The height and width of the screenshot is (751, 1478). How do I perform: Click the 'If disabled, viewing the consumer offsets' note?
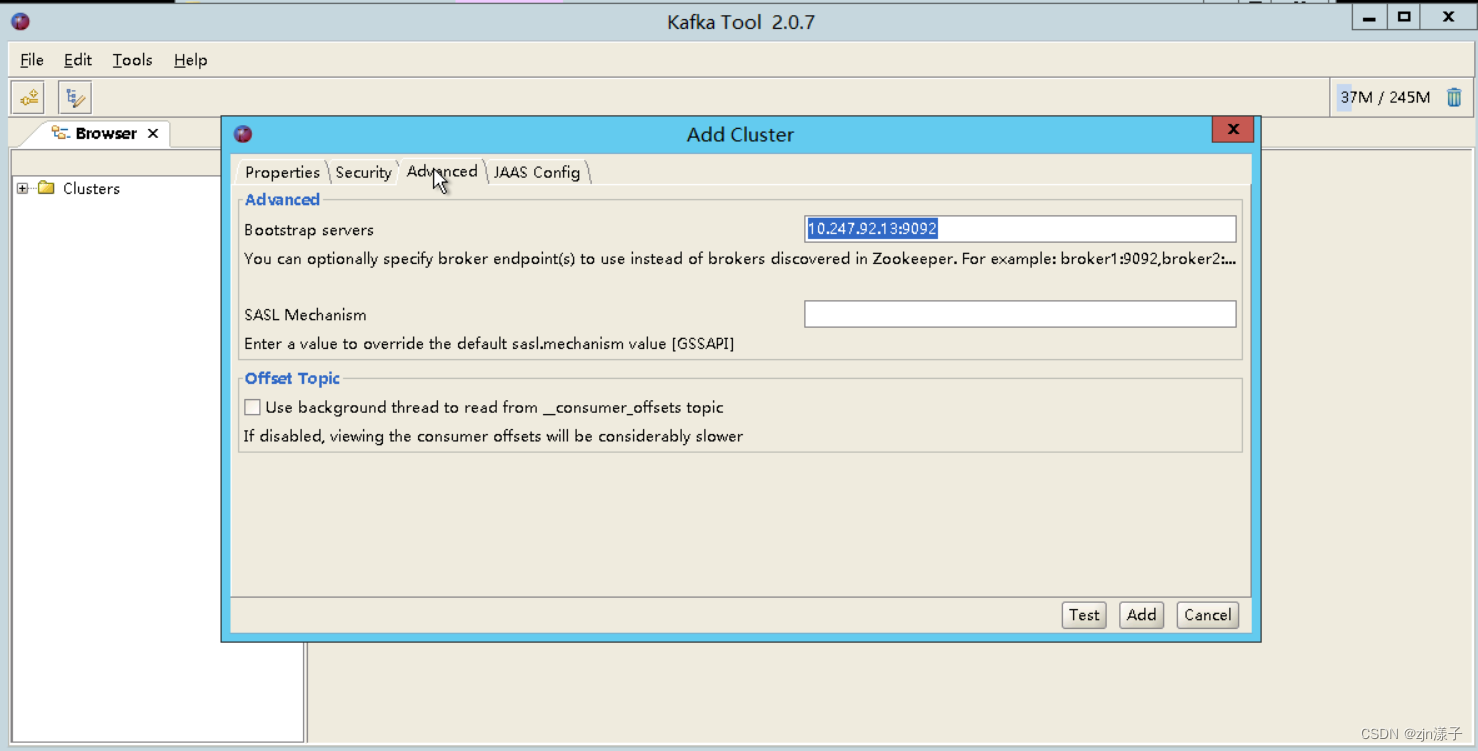pyautogui.click(x=493, y=436)
